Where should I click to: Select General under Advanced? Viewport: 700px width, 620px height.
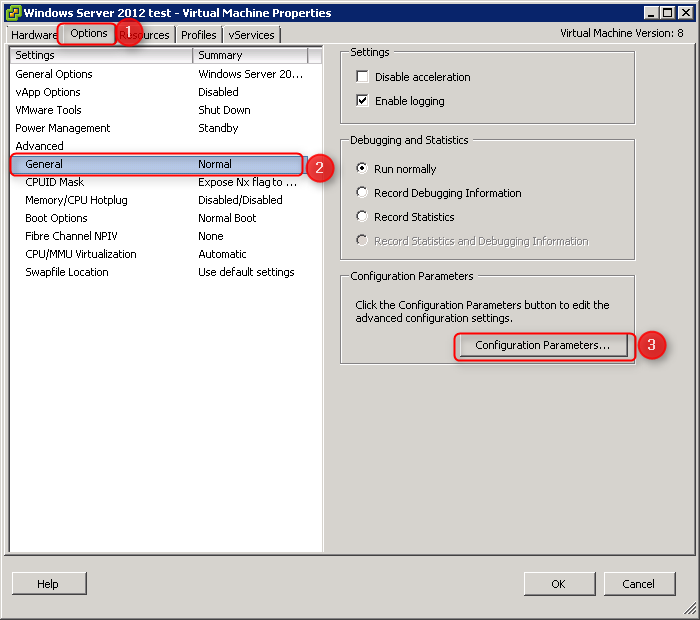pos(157,164)
